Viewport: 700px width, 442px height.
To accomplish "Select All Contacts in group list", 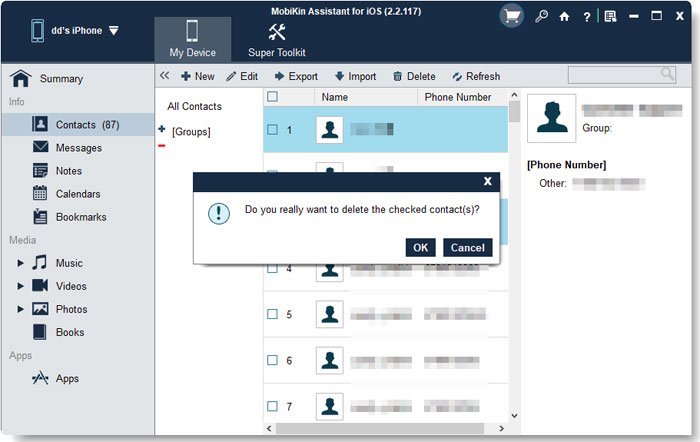I will [195, 106].
